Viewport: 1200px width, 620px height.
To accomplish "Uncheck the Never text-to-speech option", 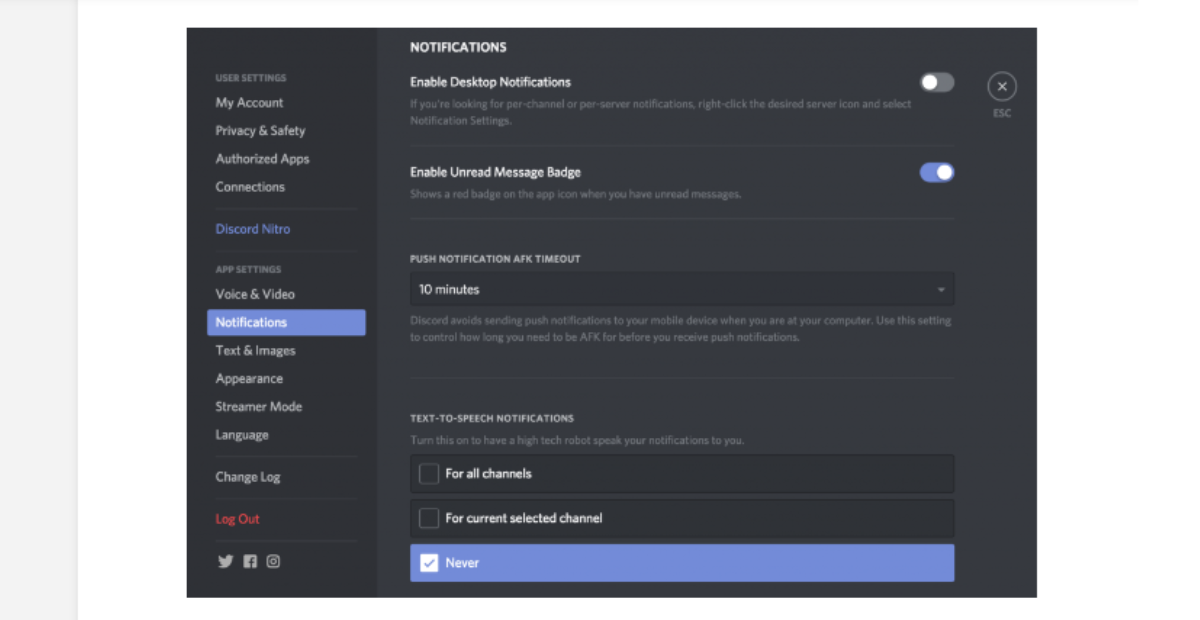I will tap(429, 563).
